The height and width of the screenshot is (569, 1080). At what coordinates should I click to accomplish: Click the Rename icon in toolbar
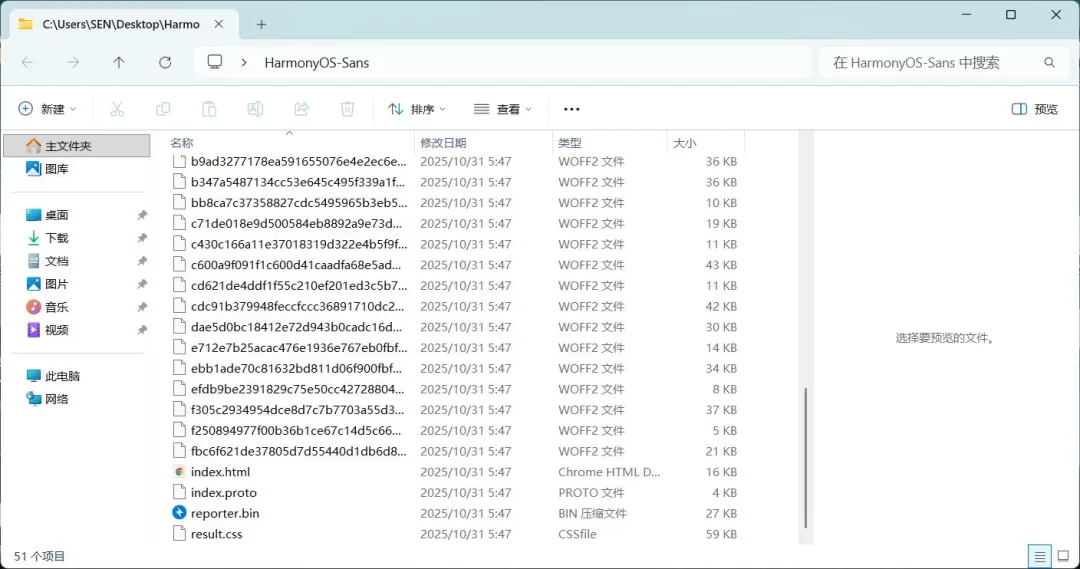(255, 109)
